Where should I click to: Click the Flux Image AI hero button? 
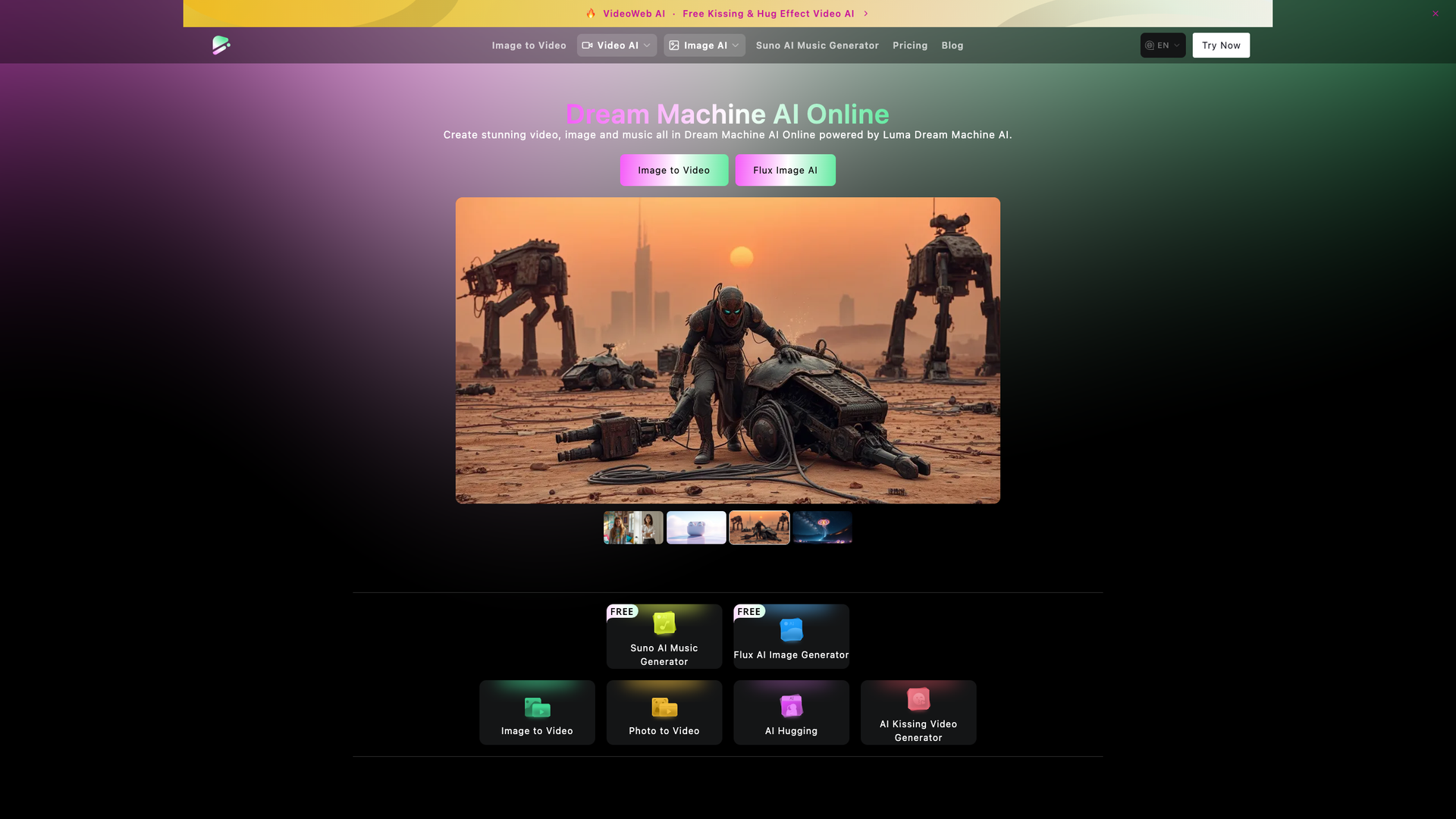tap(785, 170)
